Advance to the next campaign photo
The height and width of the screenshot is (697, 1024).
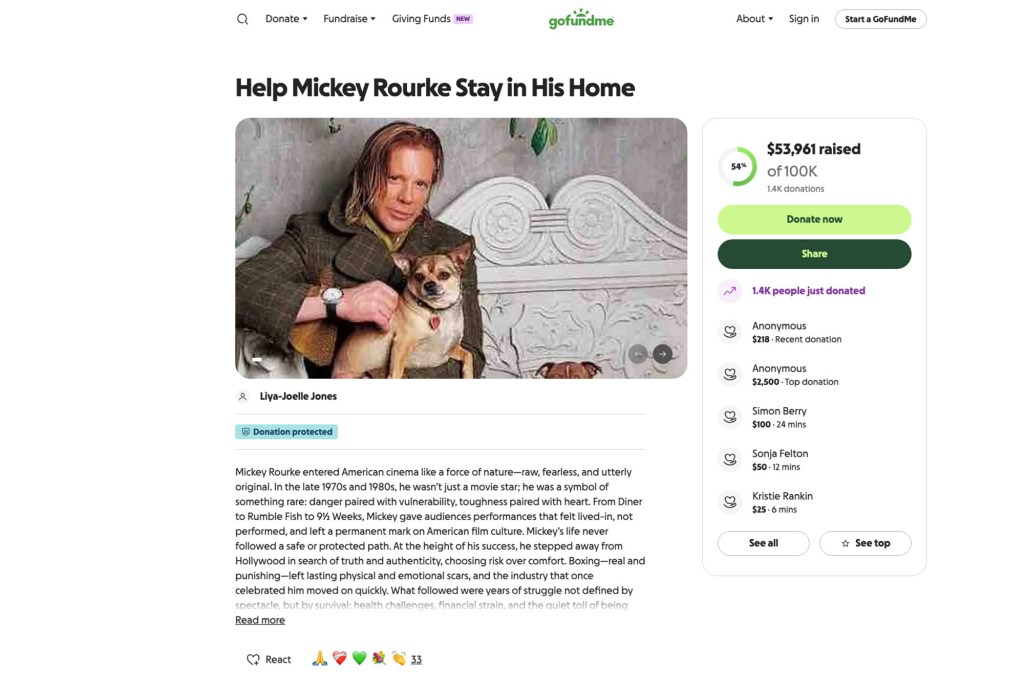tap(662, 353)
